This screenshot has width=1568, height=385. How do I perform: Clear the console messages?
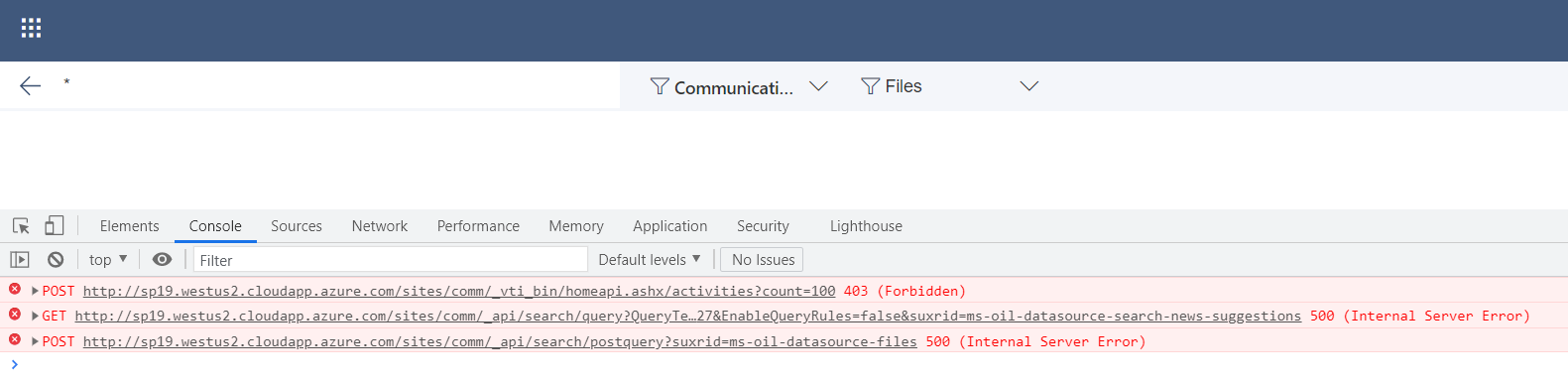[56, 259]
